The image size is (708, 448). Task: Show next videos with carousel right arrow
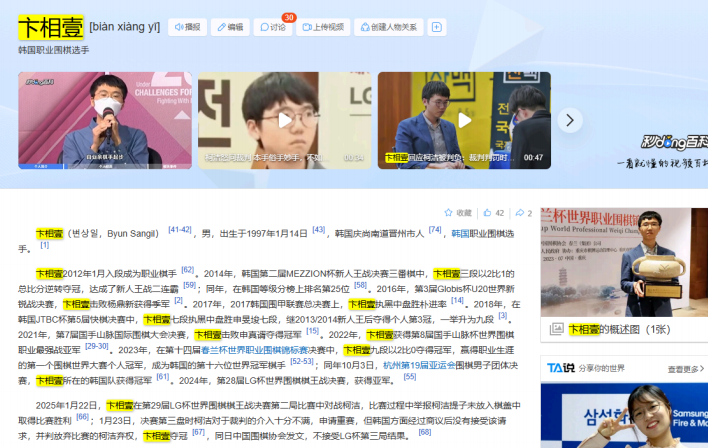coord(569,121)
